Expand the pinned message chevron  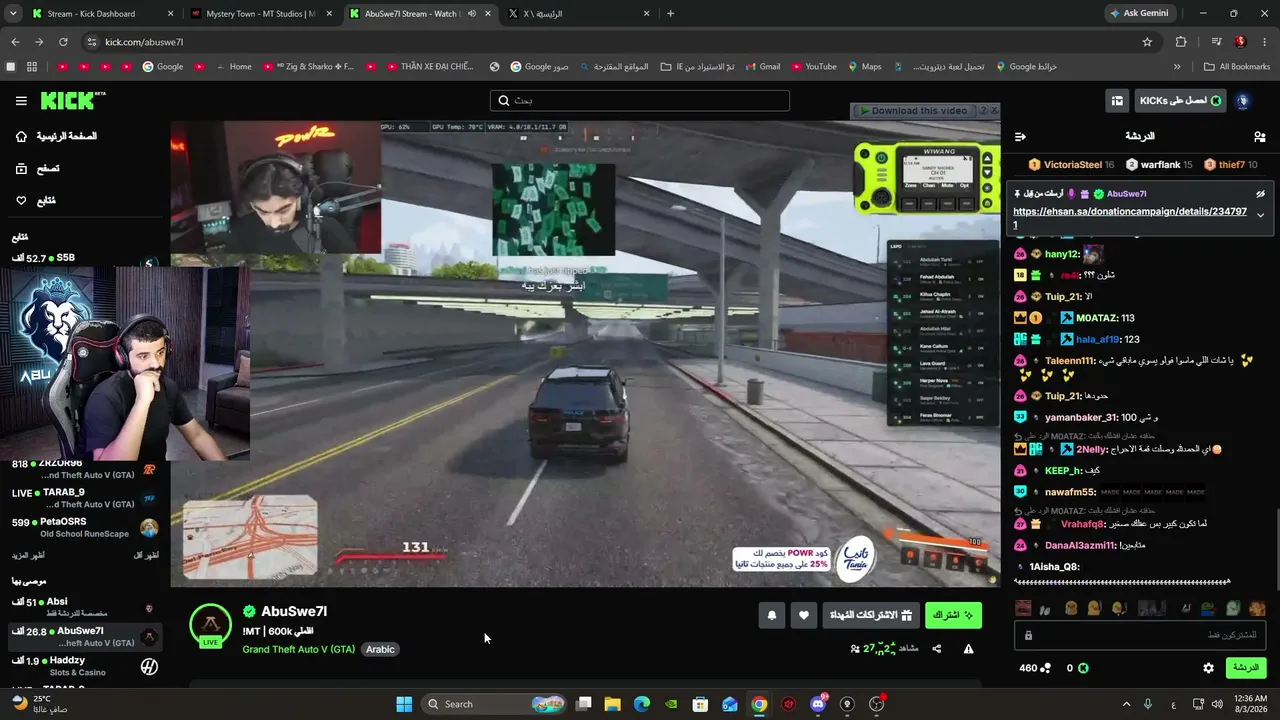click(1260, 215)
